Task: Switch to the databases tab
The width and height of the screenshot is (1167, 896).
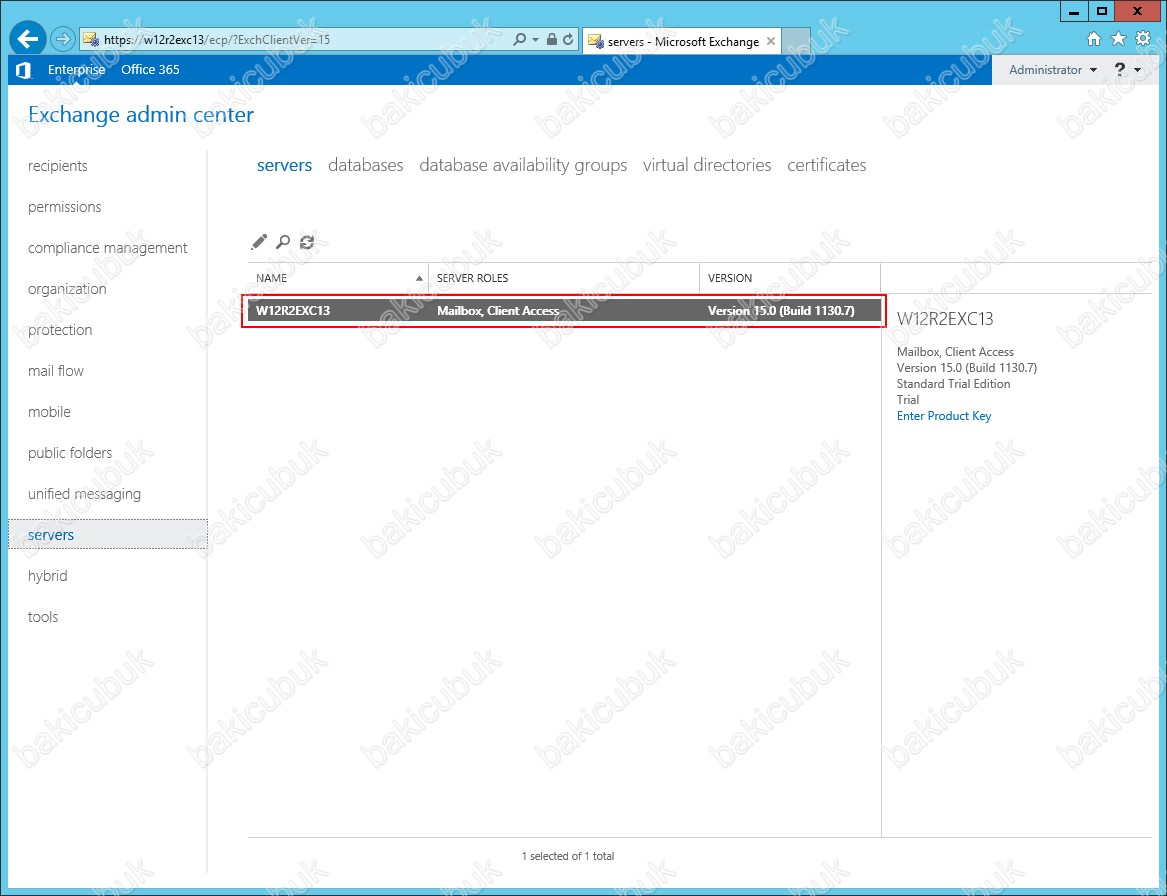Action: (x=365, y=165)
